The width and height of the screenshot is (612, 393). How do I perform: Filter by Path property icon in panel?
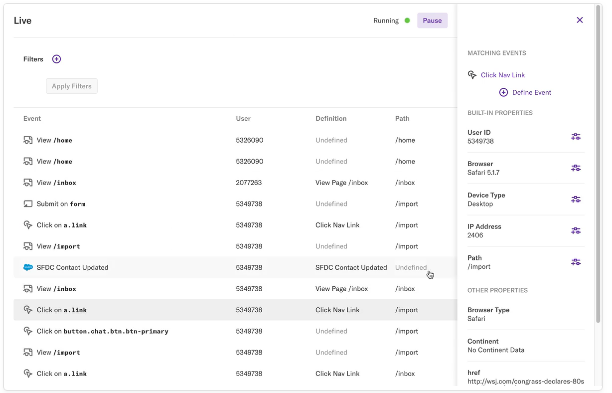576,262
